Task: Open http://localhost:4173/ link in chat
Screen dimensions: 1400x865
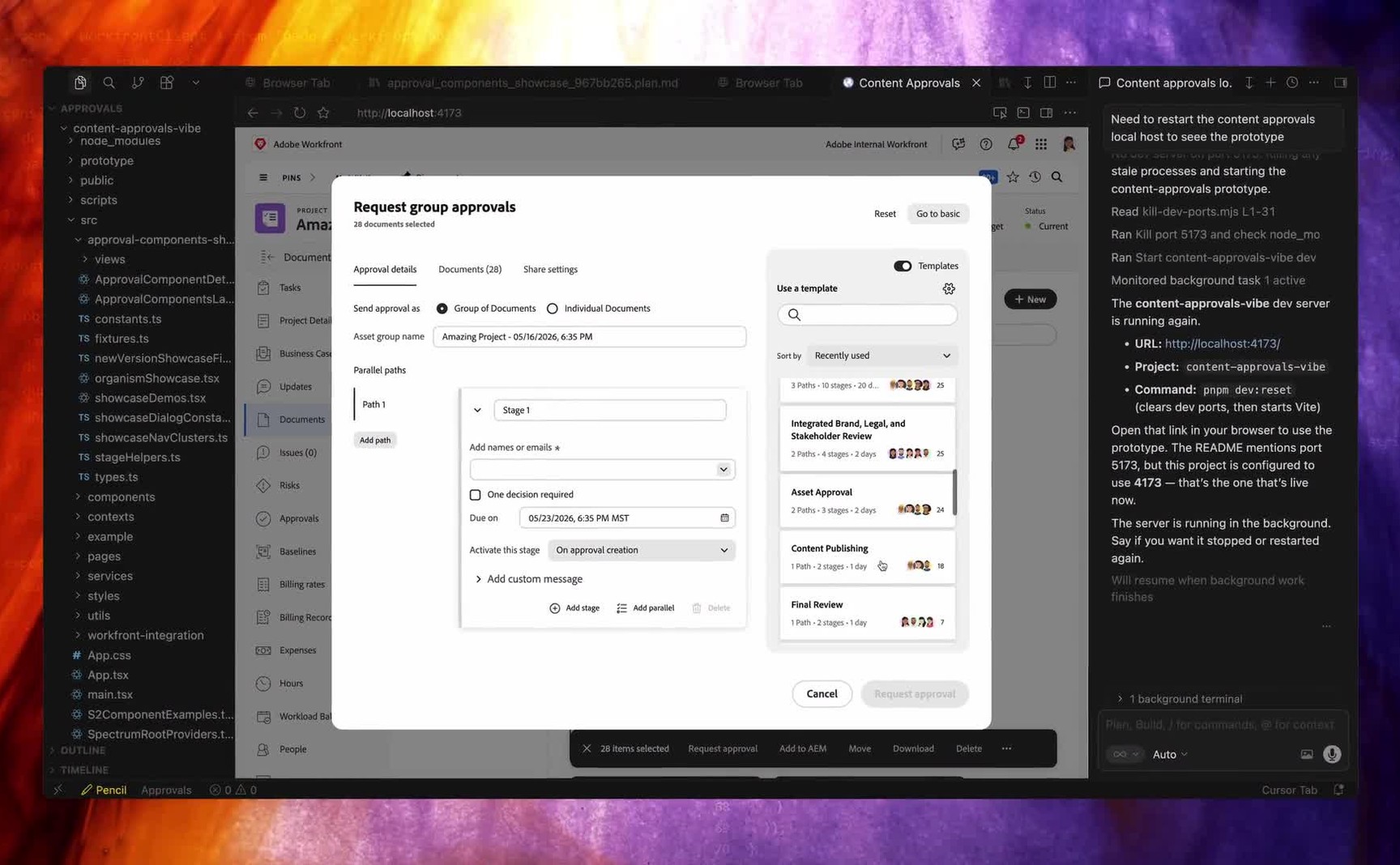Action: pos(1222,343)
